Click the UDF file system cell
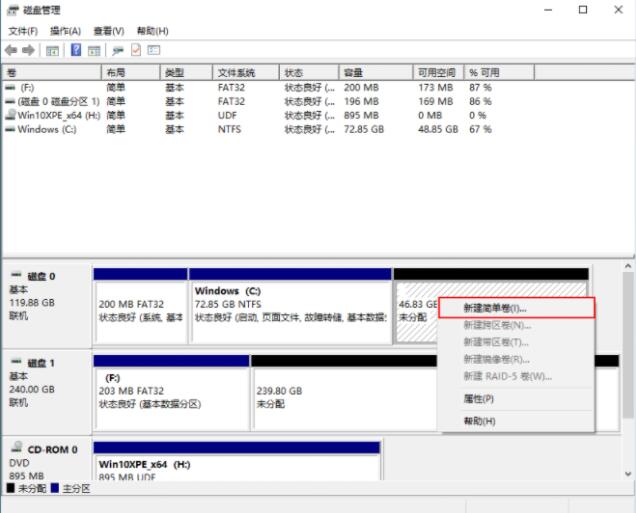 [227, 115]
